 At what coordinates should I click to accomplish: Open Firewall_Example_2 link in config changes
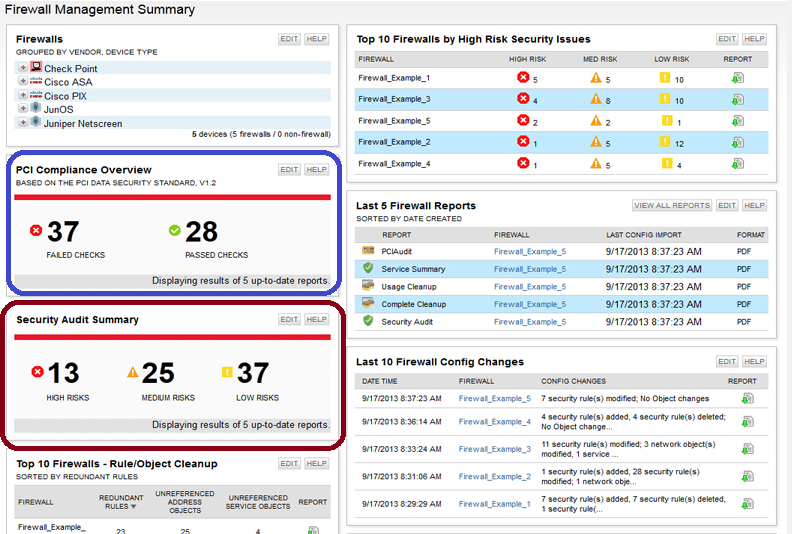[494, 476]
